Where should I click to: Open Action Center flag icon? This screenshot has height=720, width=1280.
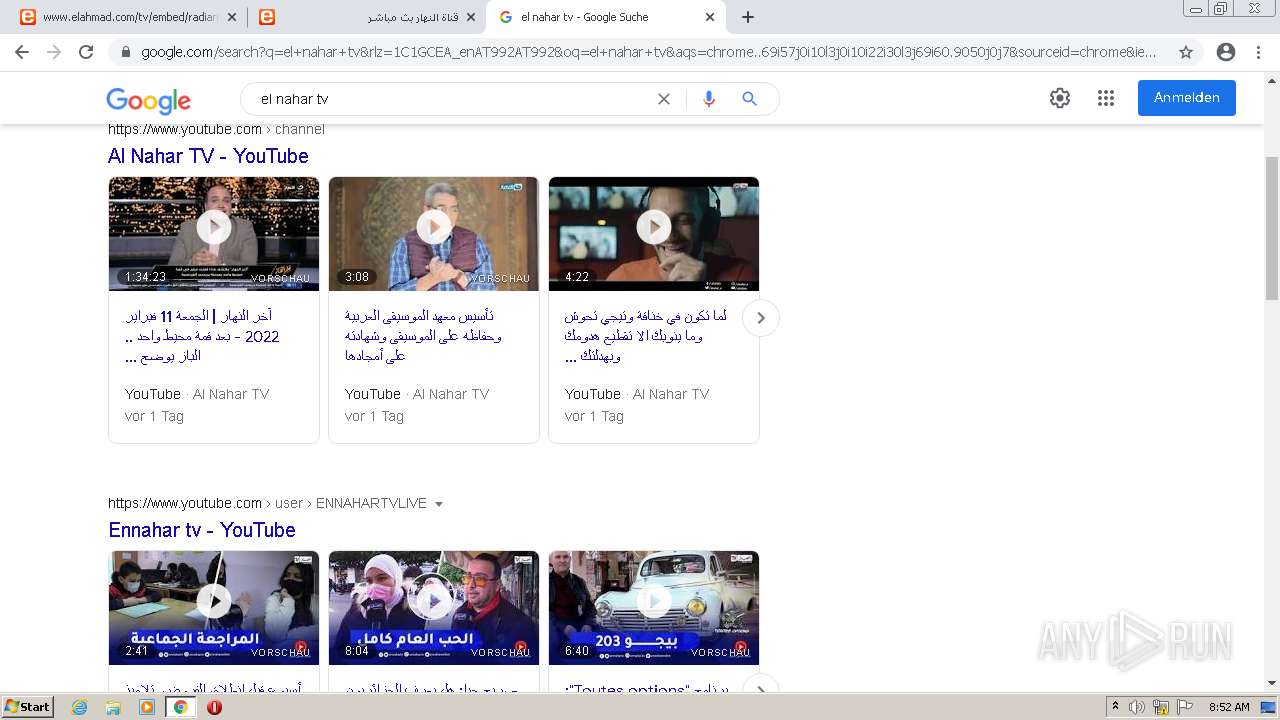click(x=1184, y=707)
